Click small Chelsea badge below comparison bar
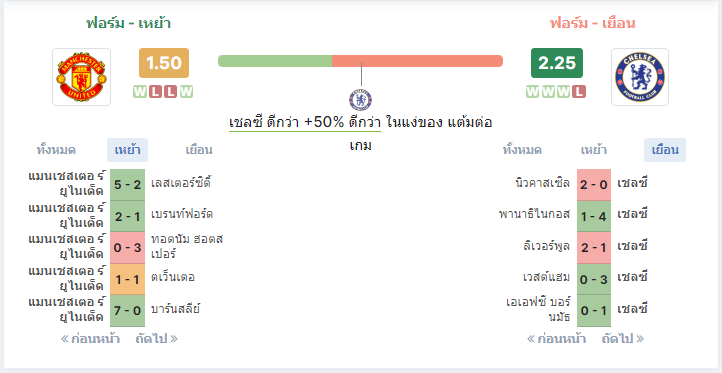The width and height of the screenshot is (722, 373). 361,100
